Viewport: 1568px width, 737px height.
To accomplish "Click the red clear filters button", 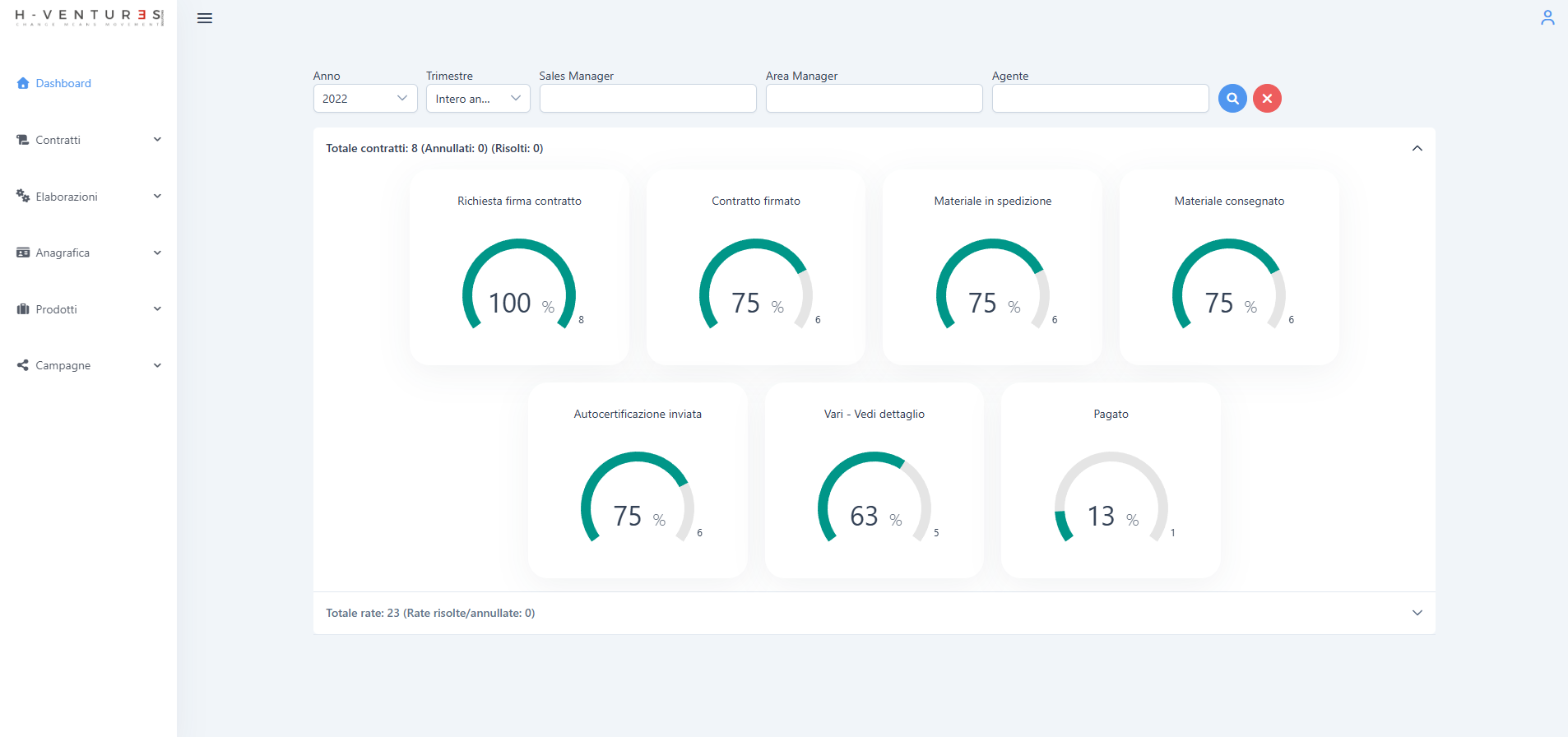I will coord(1267,99).
